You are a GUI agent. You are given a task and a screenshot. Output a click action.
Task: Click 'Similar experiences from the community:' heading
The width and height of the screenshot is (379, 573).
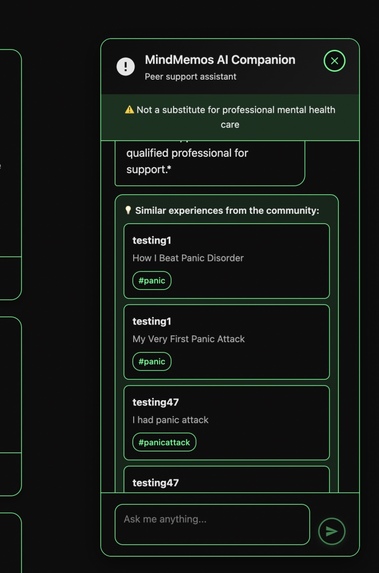(x=227, y=210)
